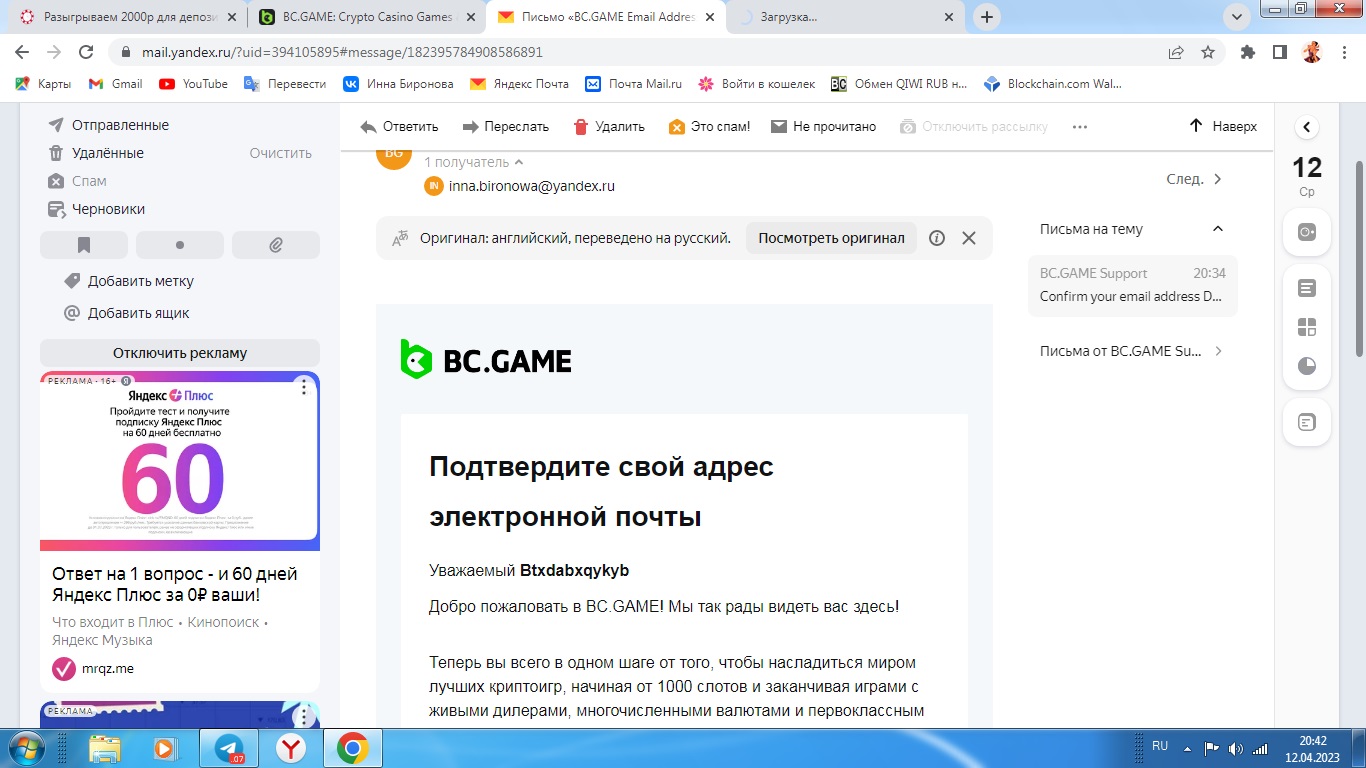
Task: Open the three-dot more actions menu
Action: 1079,127
